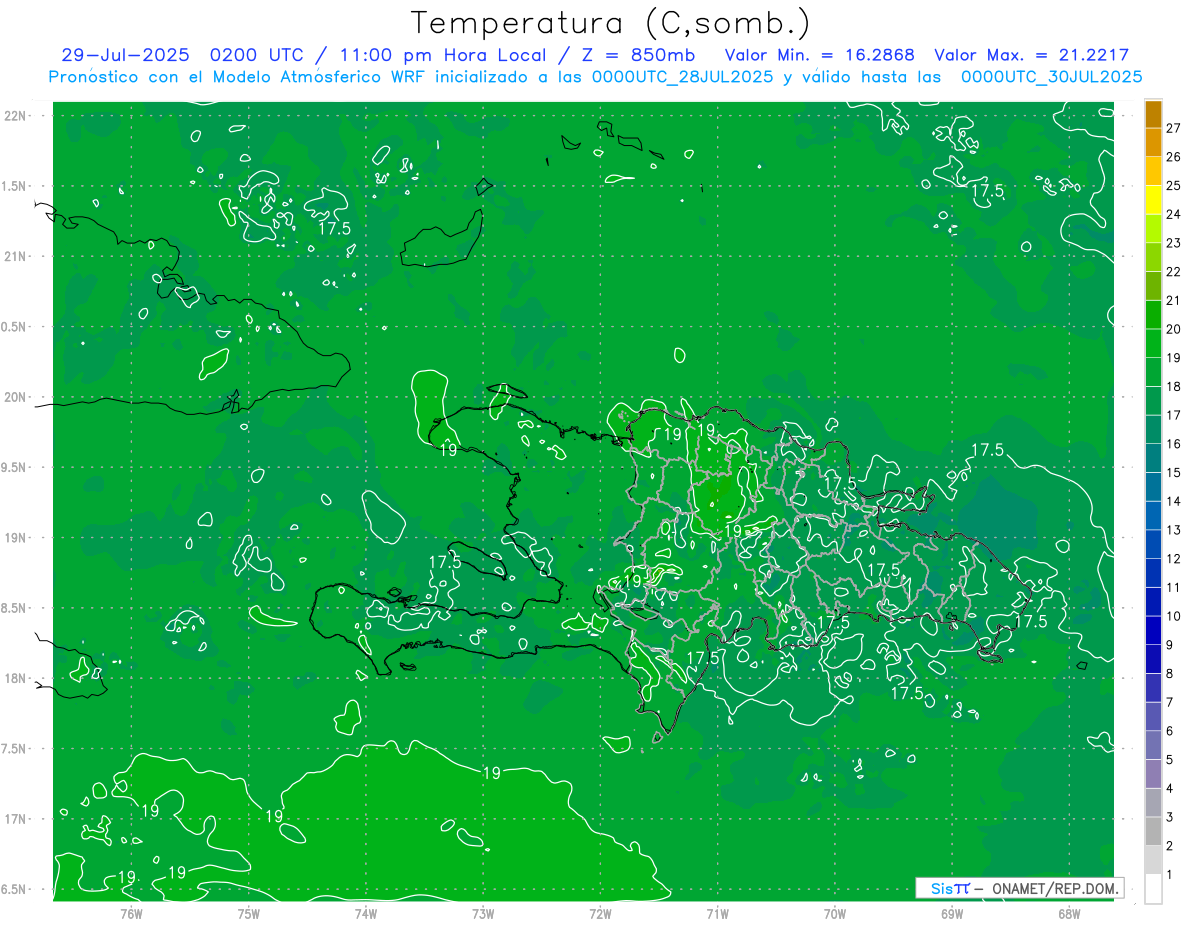Click the orange colorbar segment below 27
The width and height of the screenshot is (1200, 927).
(x=1153, y=143)
